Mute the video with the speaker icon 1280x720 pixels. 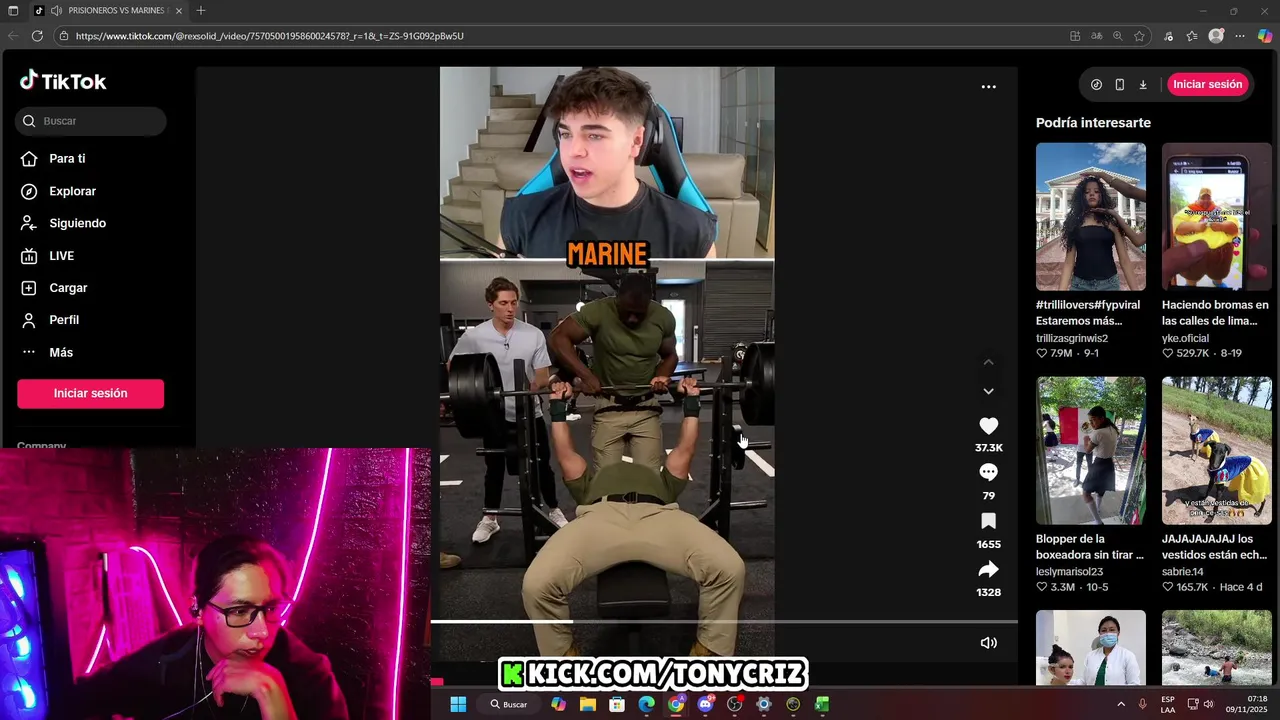click(988, 643)
